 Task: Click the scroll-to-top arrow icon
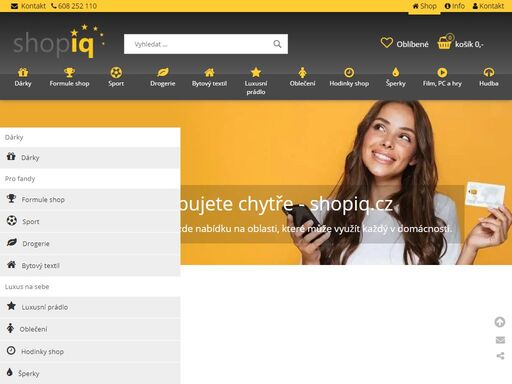coord(500,322)
